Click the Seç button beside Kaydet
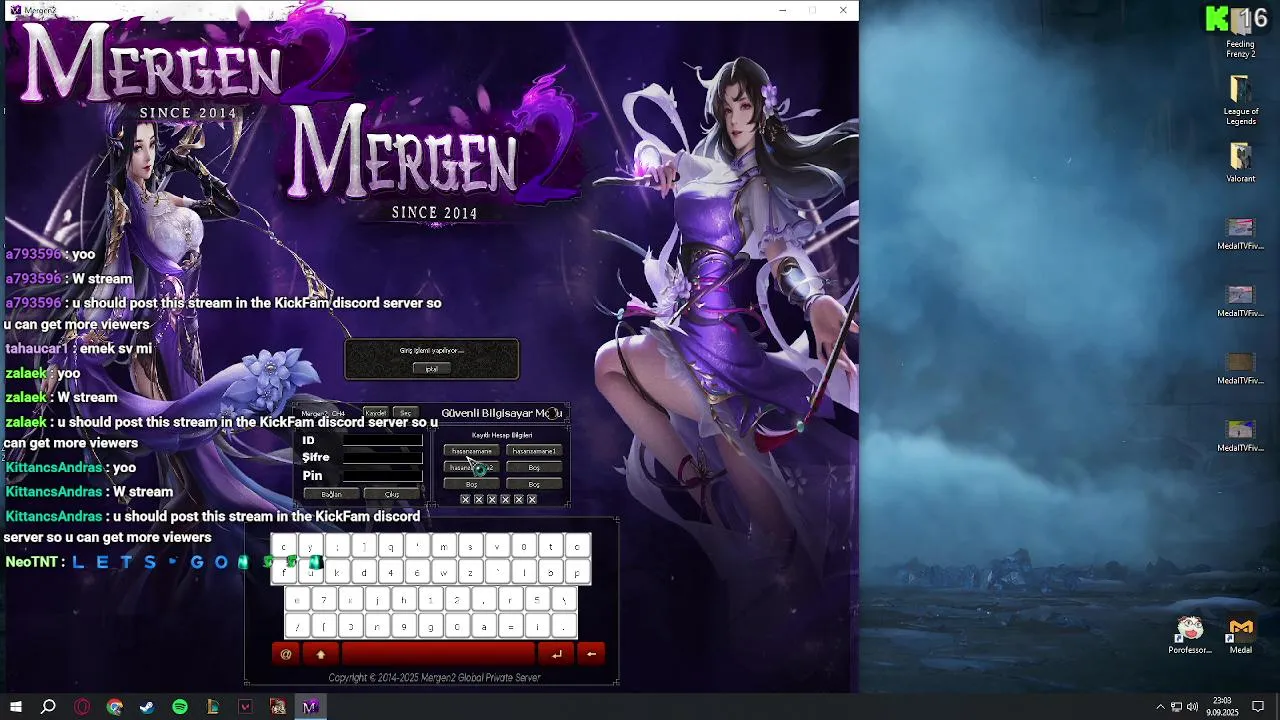This screenshot has width=1280, height=720. click(405, 413)
